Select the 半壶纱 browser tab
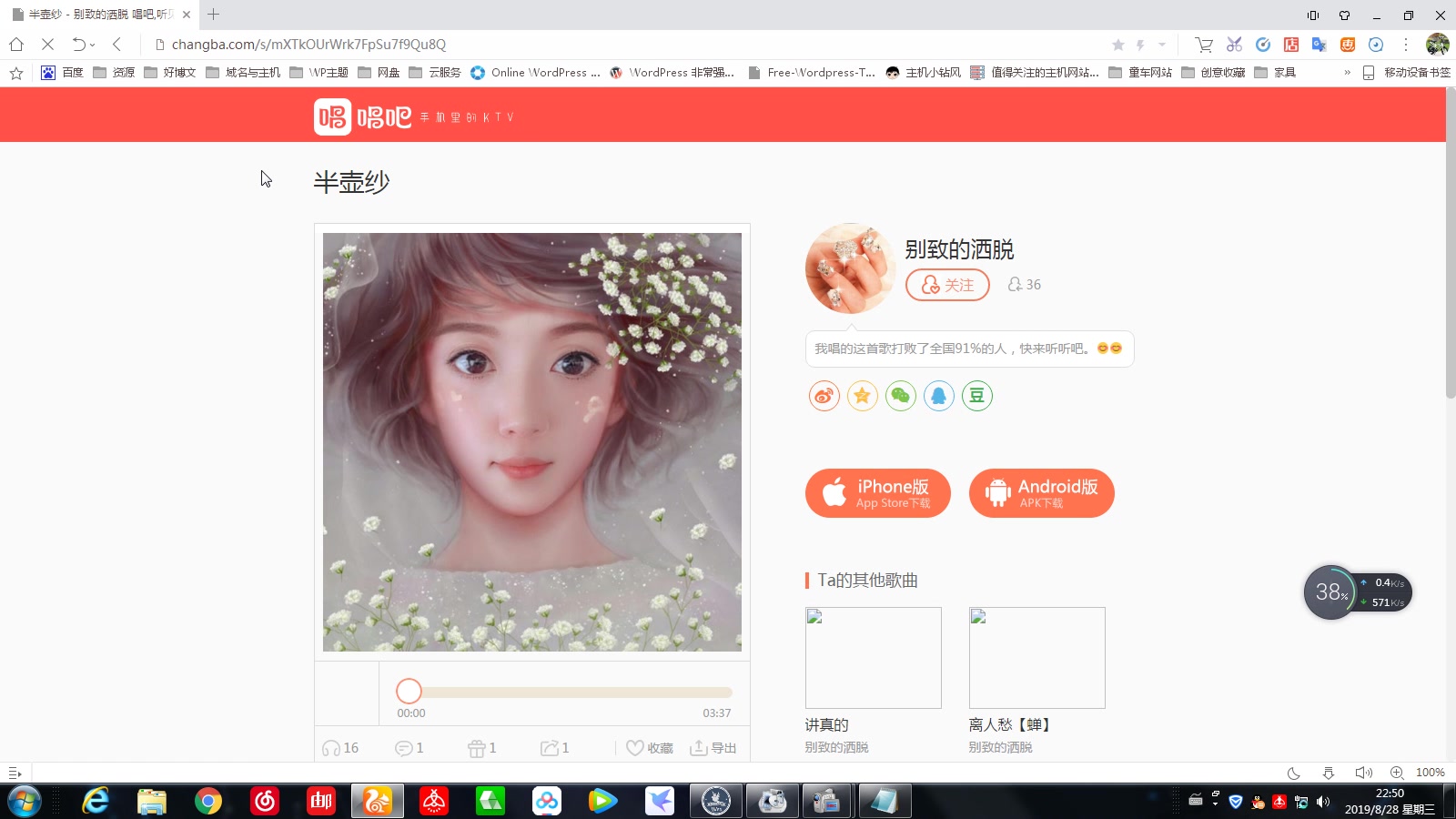 pos(98,15)
